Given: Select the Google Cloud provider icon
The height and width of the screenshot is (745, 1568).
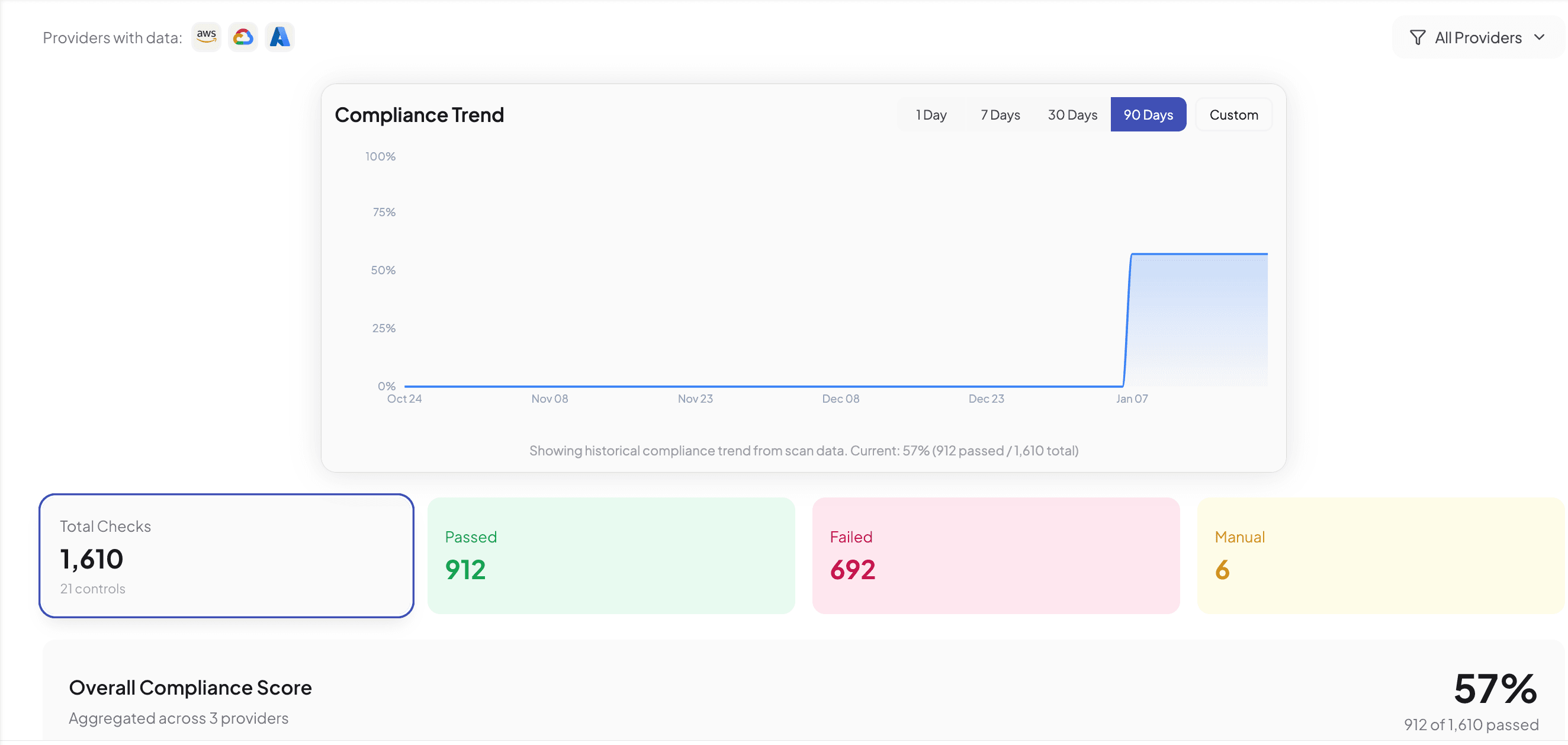Looking at the screenshot, I should 242,37.
